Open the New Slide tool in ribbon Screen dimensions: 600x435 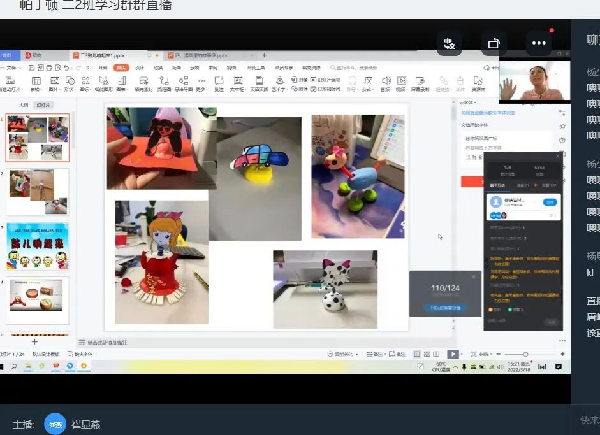[10, 83]
